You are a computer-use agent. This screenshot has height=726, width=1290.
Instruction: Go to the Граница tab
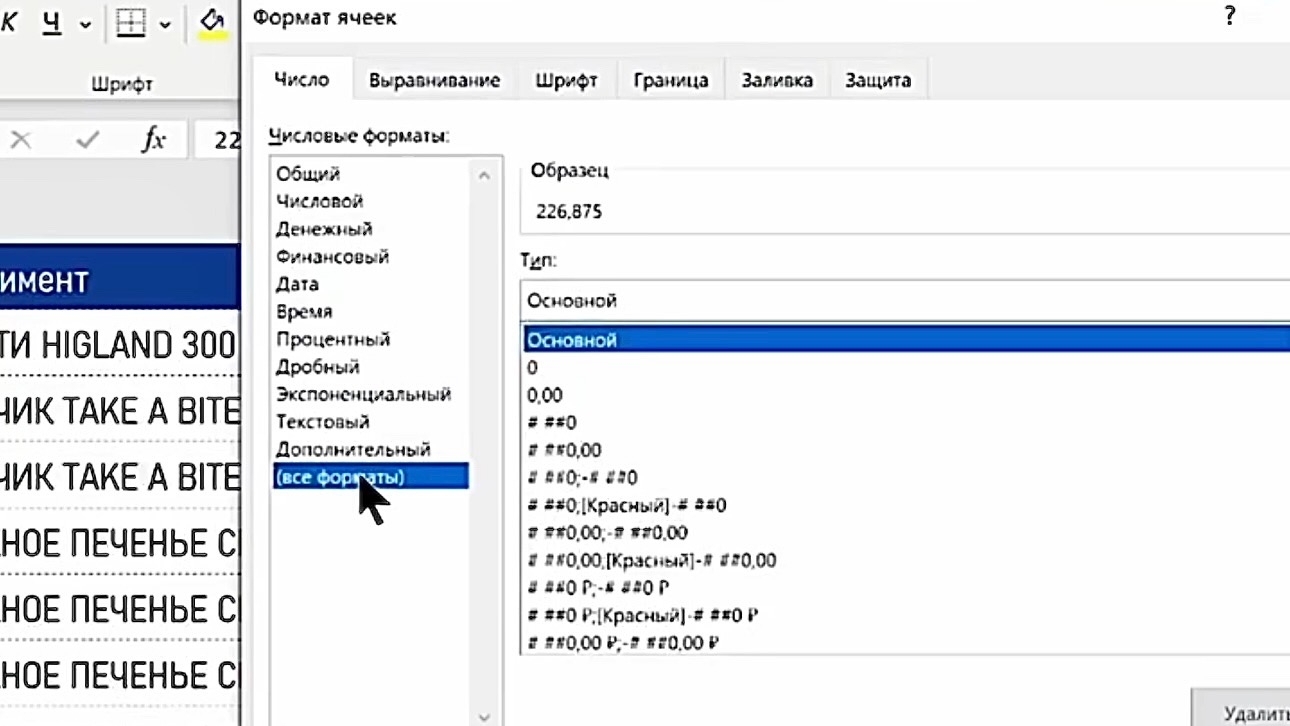[x=671, y=81]
